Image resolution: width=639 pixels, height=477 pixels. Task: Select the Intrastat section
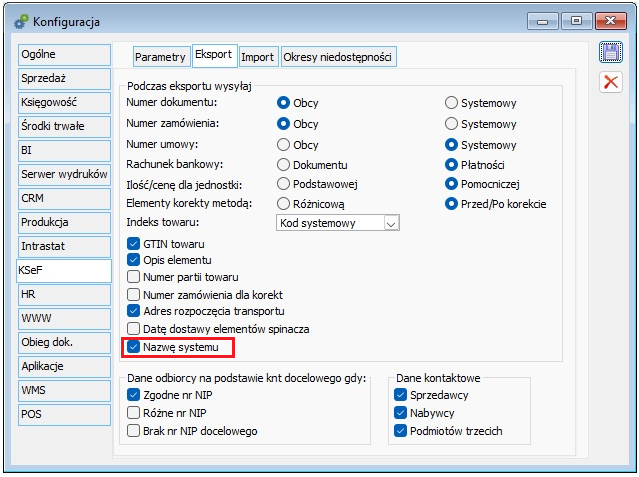click(64, 246)
